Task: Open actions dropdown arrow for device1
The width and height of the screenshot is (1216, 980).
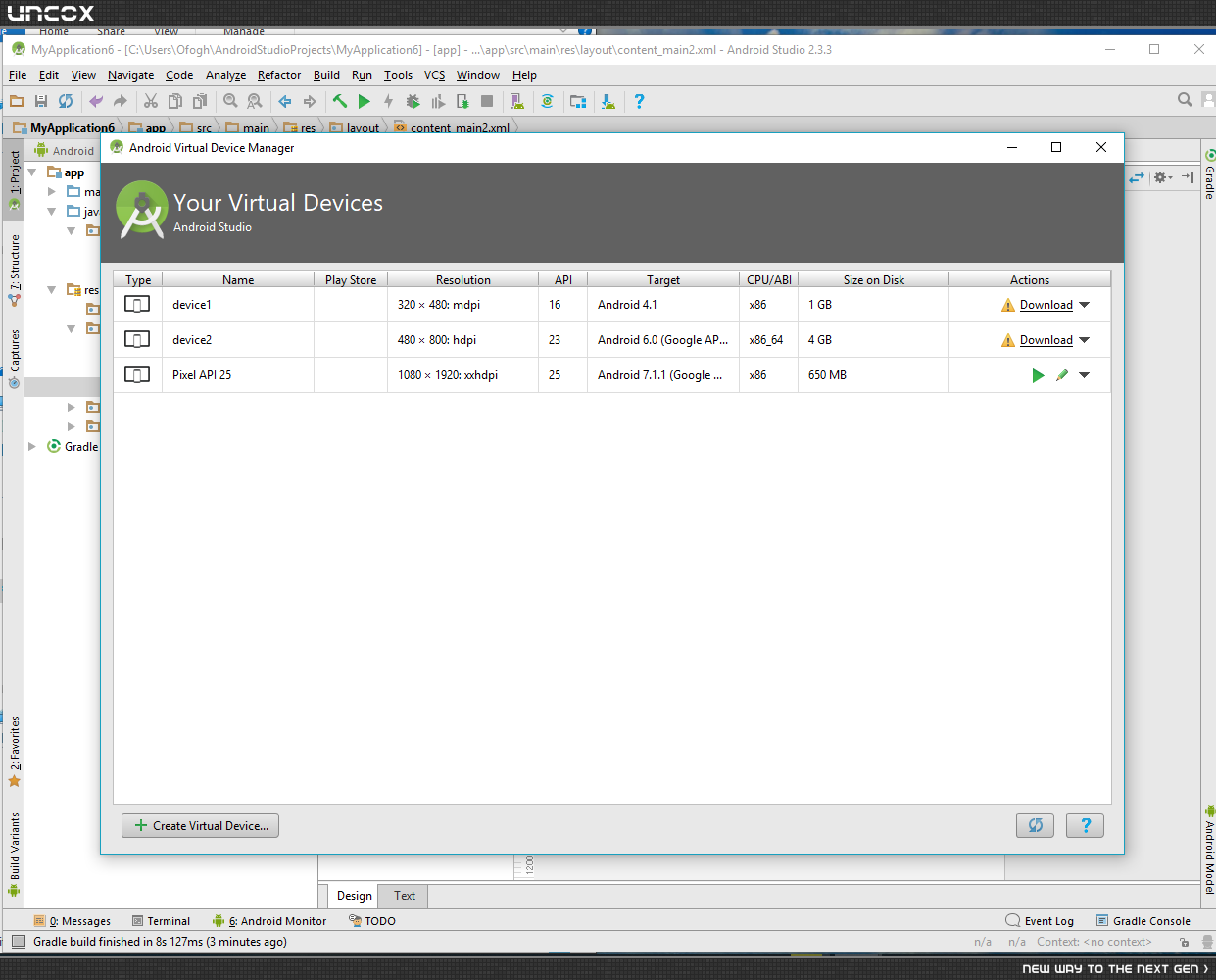Action: pos(1085,305)
